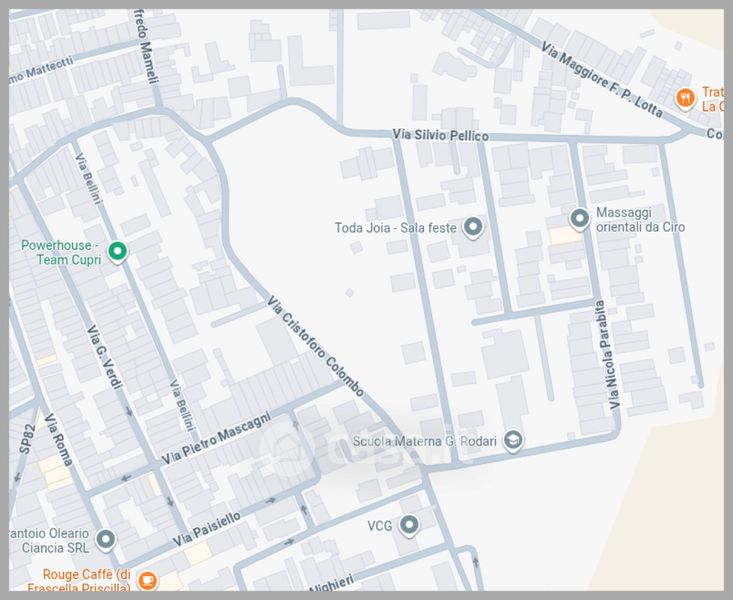The width and height of the screenshot is (733, 600).
Task: Click the Powerhouse - Team Cupri text label
Action: (60, 252)
